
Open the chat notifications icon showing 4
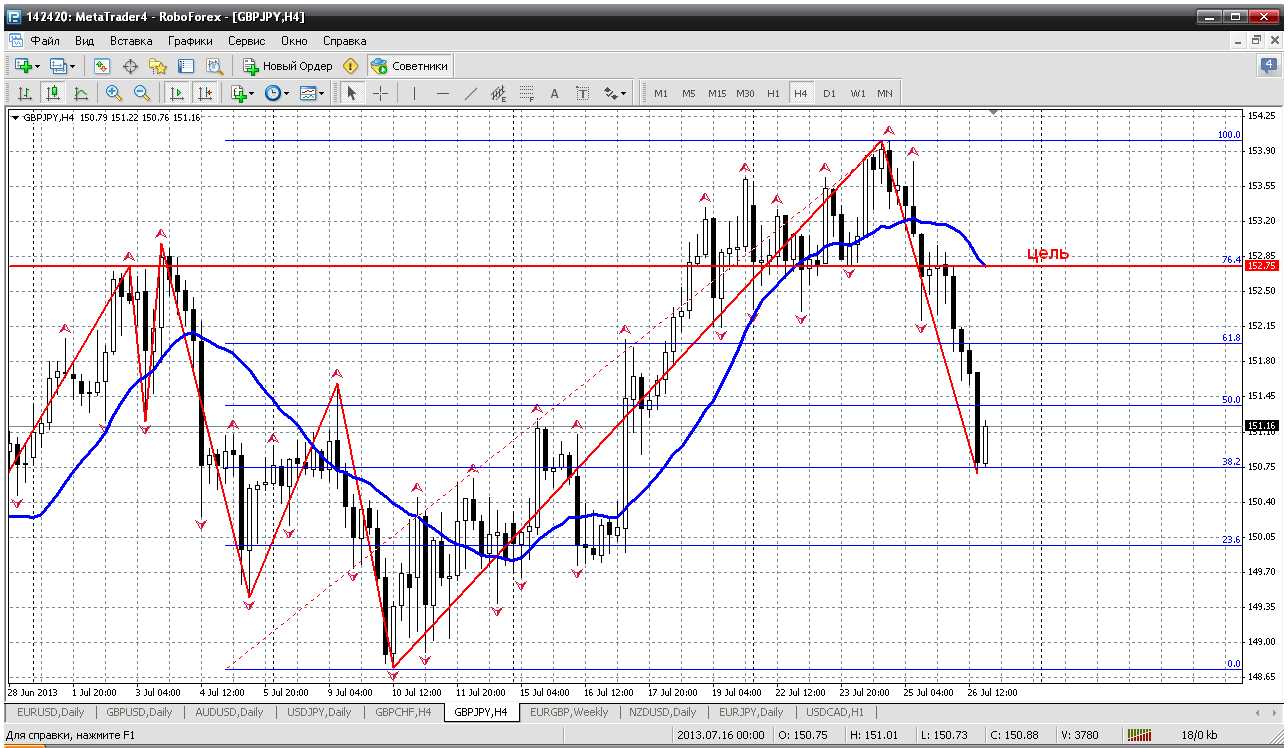(1268, 66)
